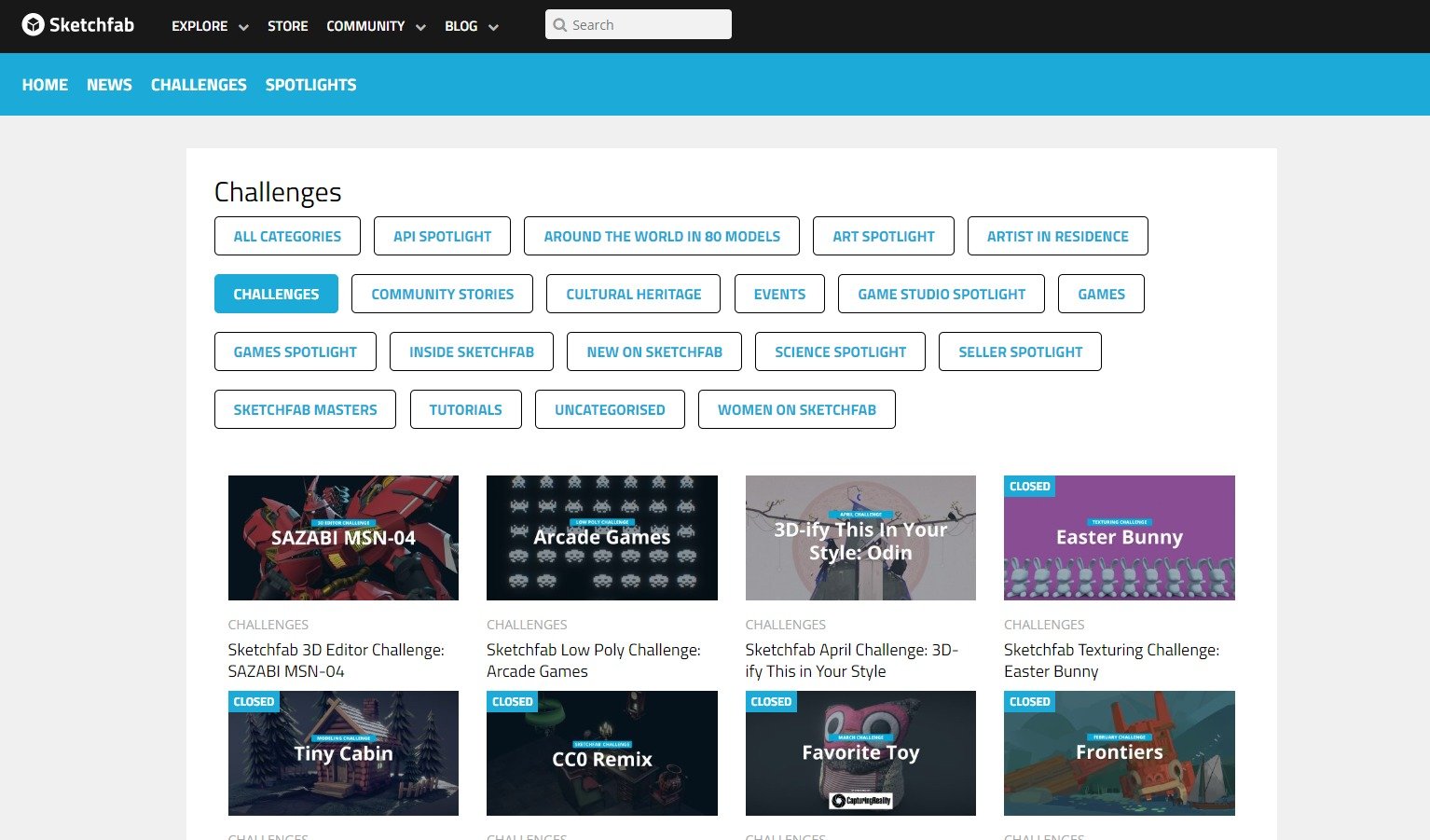
Task: Open the CC0 Remix thumbnail
Action: click(x=602, y=753)
